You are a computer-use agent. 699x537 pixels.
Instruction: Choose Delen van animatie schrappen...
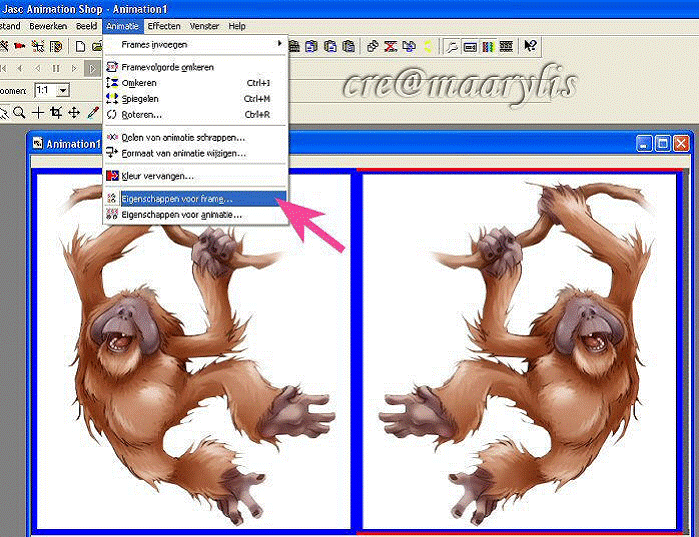point(196,138)
